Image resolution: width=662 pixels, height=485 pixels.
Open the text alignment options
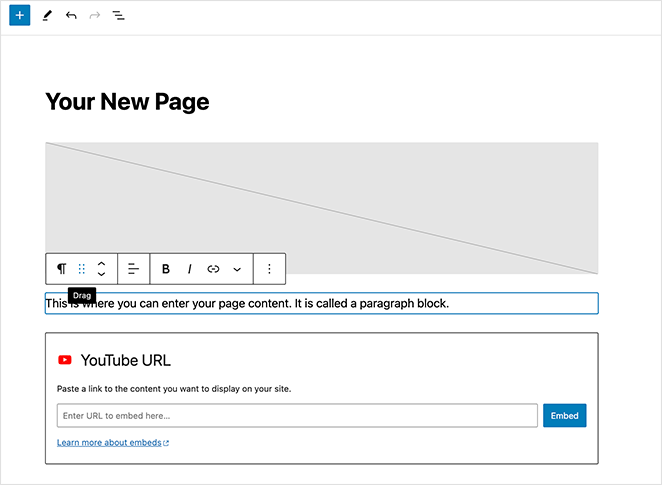click(133, 269)
